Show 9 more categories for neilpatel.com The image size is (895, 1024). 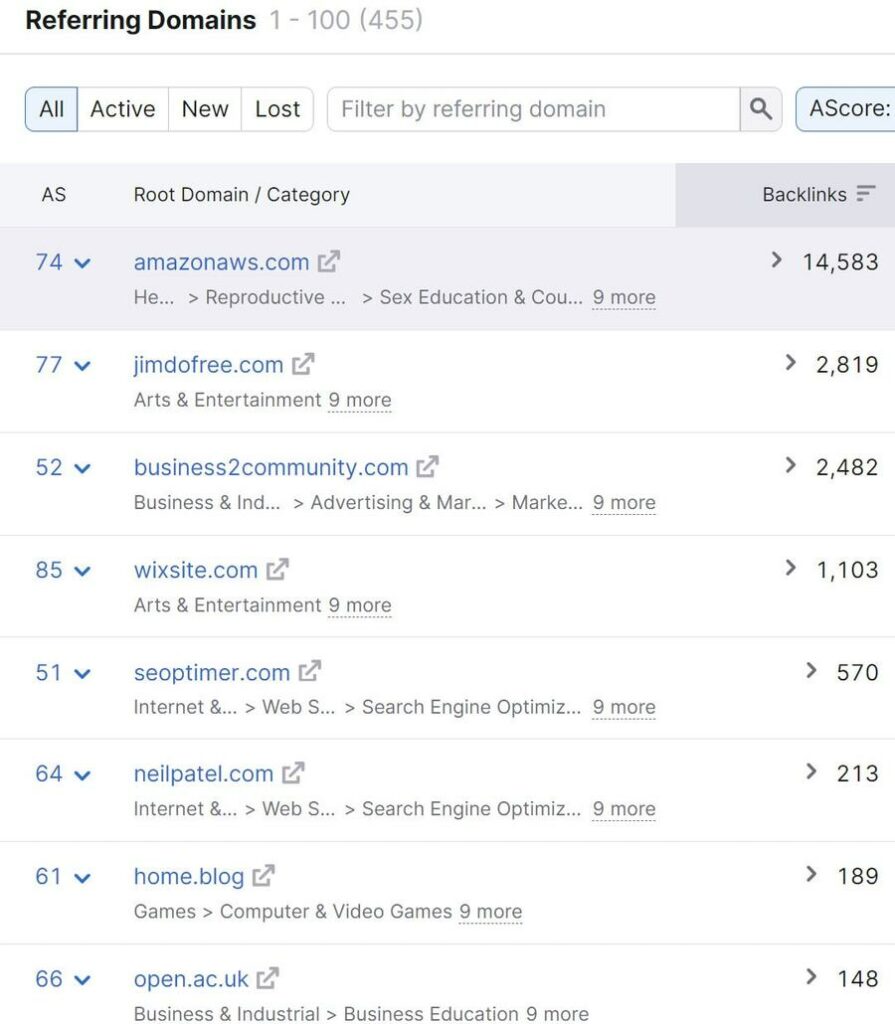point(624,808)
